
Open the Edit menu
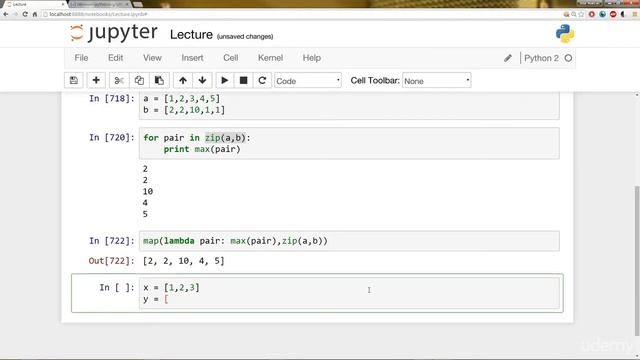coord(116,58)
